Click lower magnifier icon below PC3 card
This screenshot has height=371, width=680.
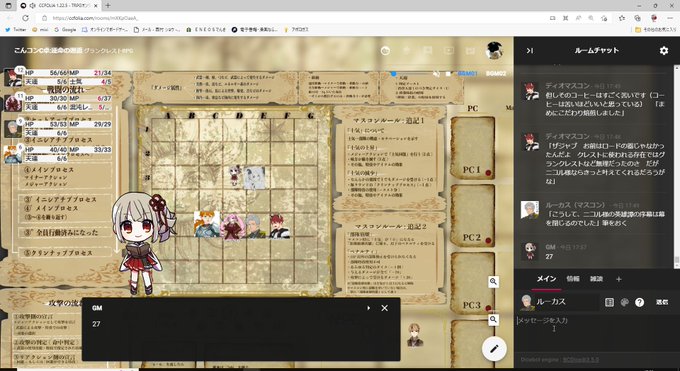(493, 320)
